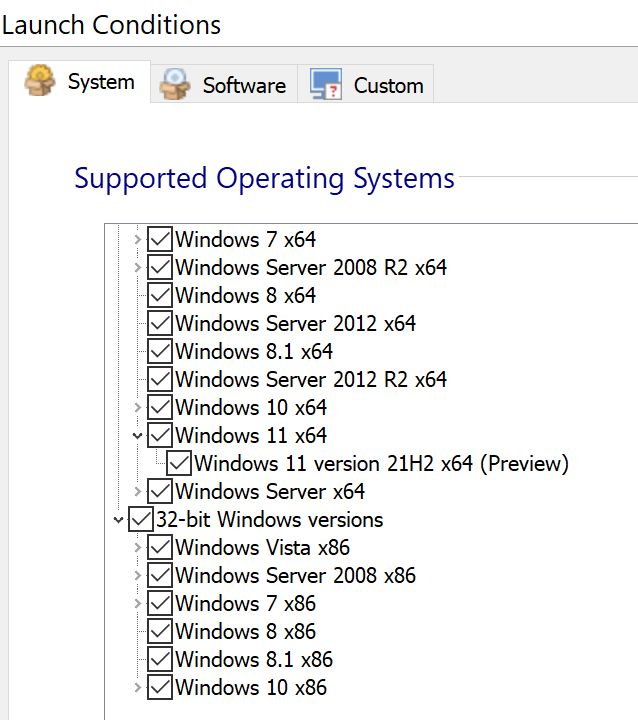This screenshot has width=638, height=720.
Task: Click the System tab package icon
Action: [40, 80]
